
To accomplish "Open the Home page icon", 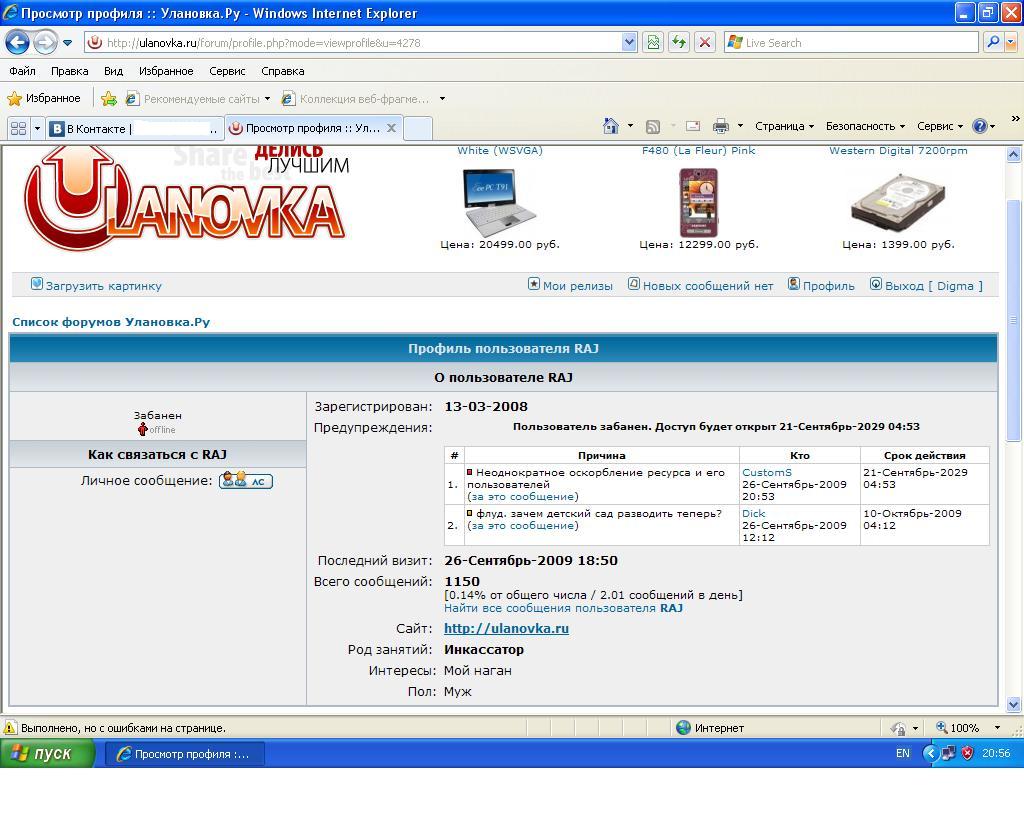I will pyautogui.click(x=611, y=126).
